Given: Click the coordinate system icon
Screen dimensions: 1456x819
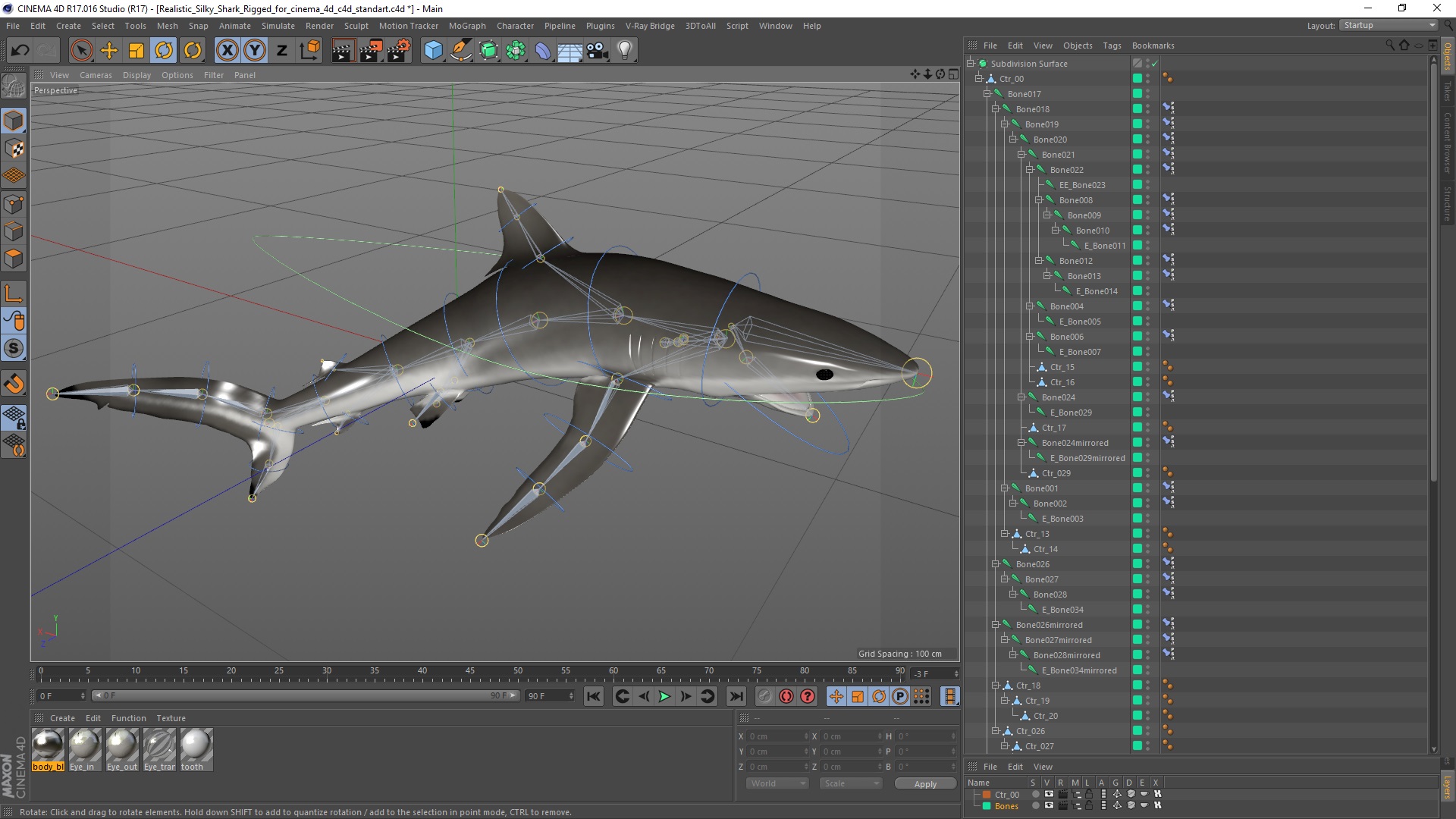Looking at the screenshot, I should (309, 51).
